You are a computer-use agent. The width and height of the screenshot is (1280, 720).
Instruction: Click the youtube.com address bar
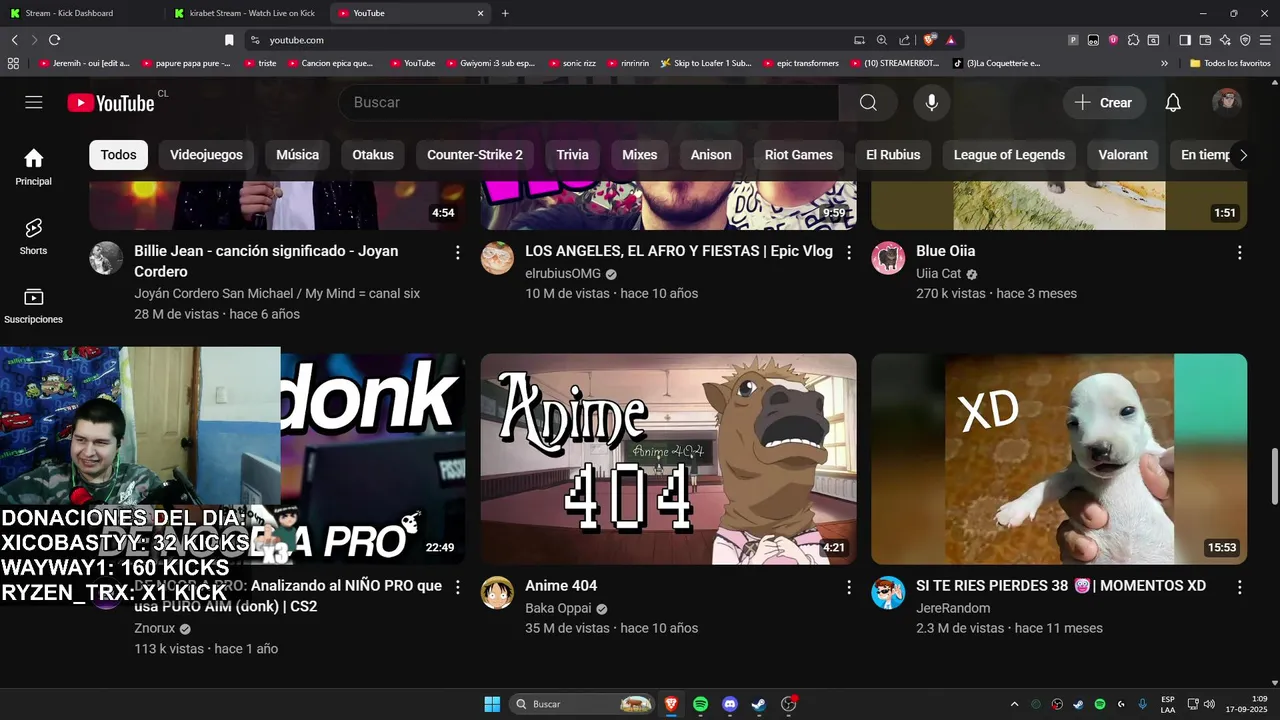[550, 40]
